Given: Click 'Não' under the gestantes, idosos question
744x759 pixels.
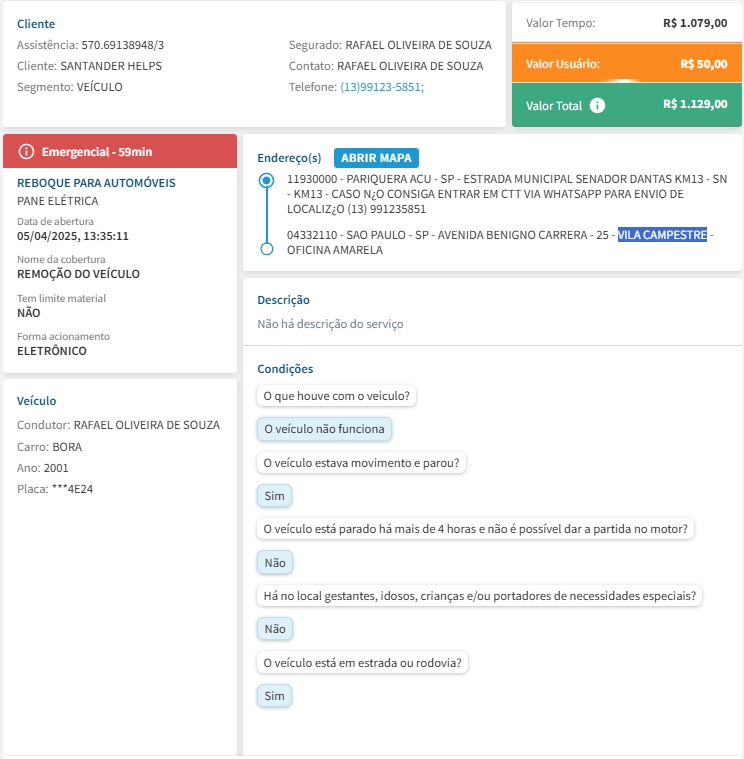Looking at the screenshot, I should [x=274, y=629].
